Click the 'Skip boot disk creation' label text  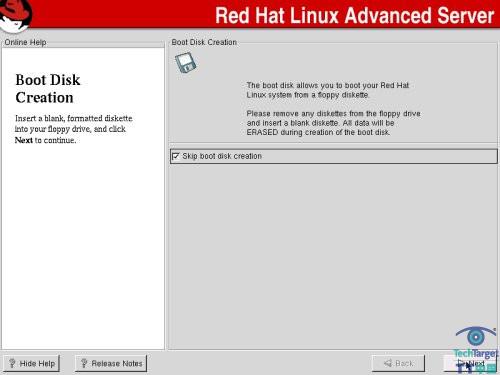(x=222, y=156)
